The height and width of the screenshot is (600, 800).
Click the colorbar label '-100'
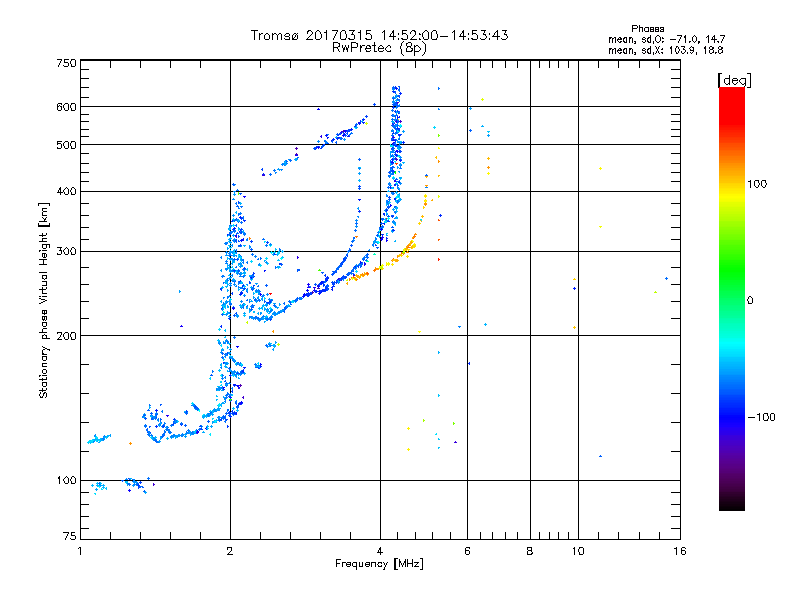pyautogui.click(x=761, y=417)
